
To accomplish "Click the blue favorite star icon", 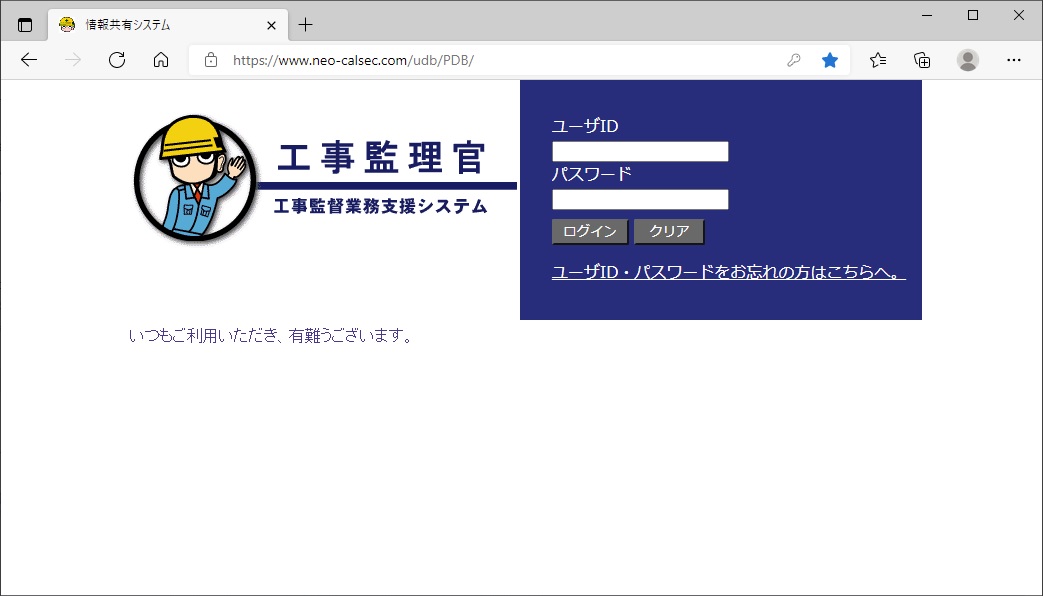I will (829, 61).
